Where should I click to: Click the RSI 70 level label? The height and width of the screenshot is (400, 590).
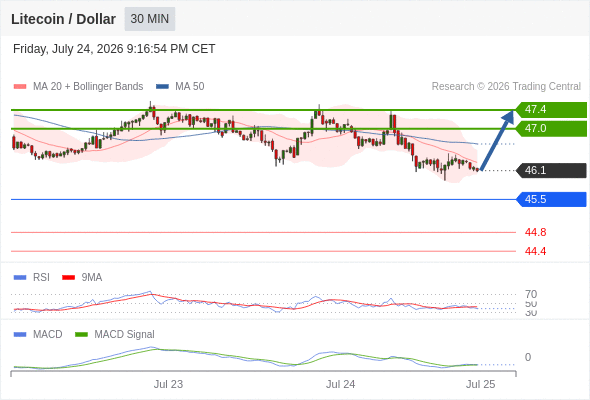531,294
